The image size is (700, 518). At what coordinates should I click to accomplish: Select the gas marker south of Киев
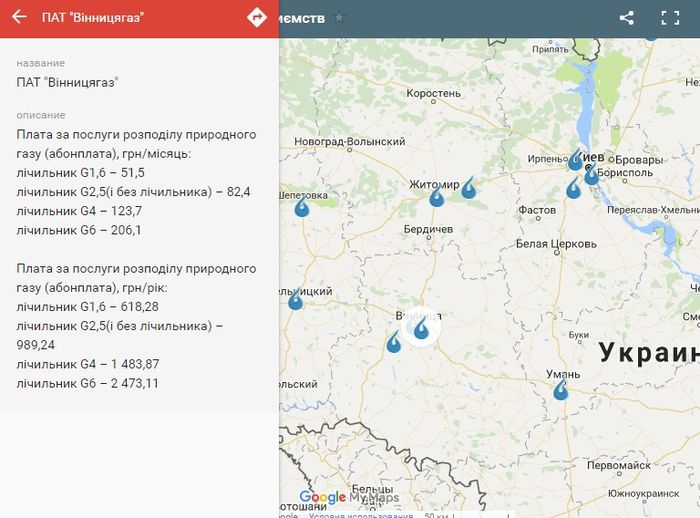pos(574,188)
